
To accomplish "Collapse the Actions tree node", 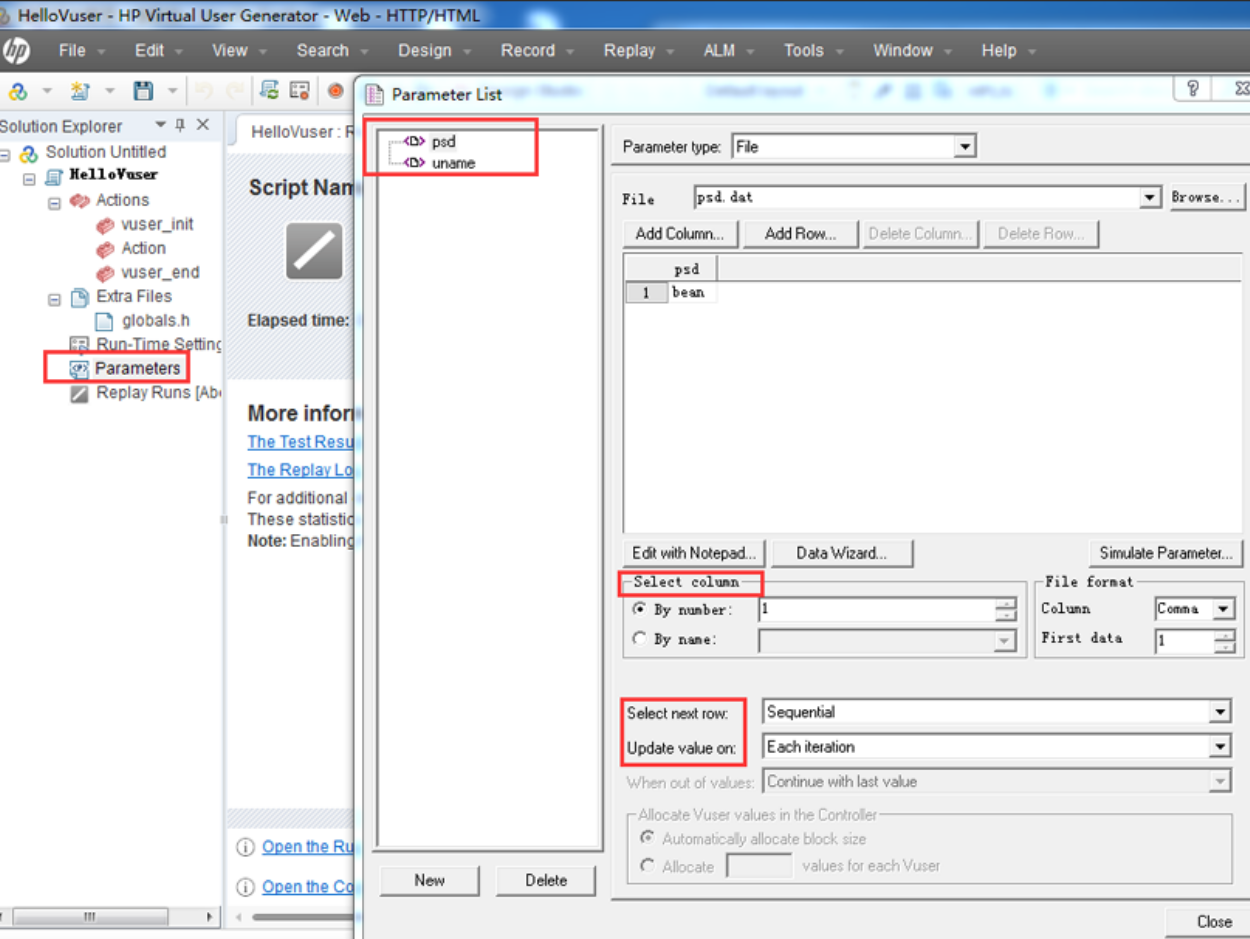I will click(x=54, y=201).
